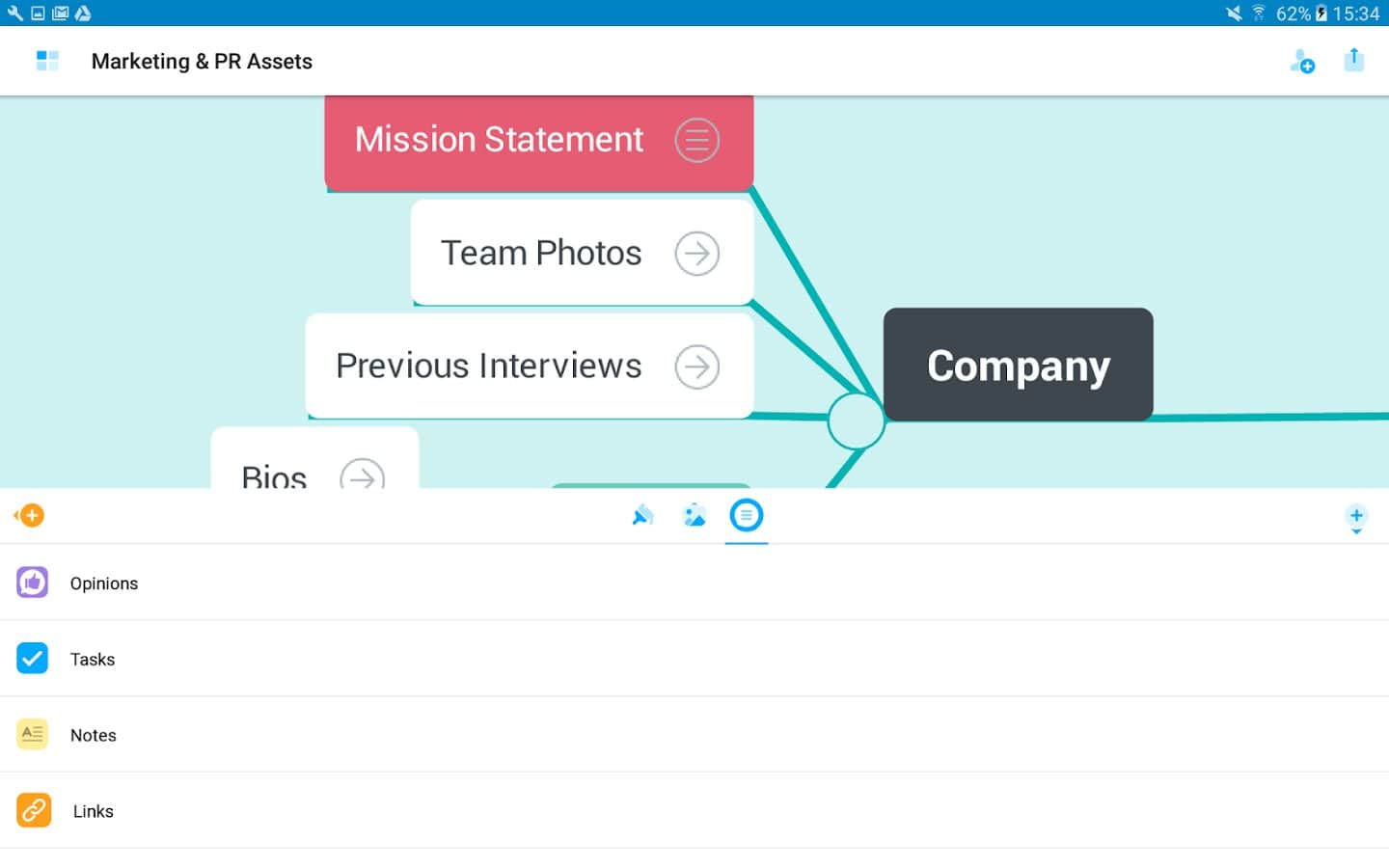Expand the blue plus dropdown
This screenshot has height=868, width=1389.
(1356, 518)
